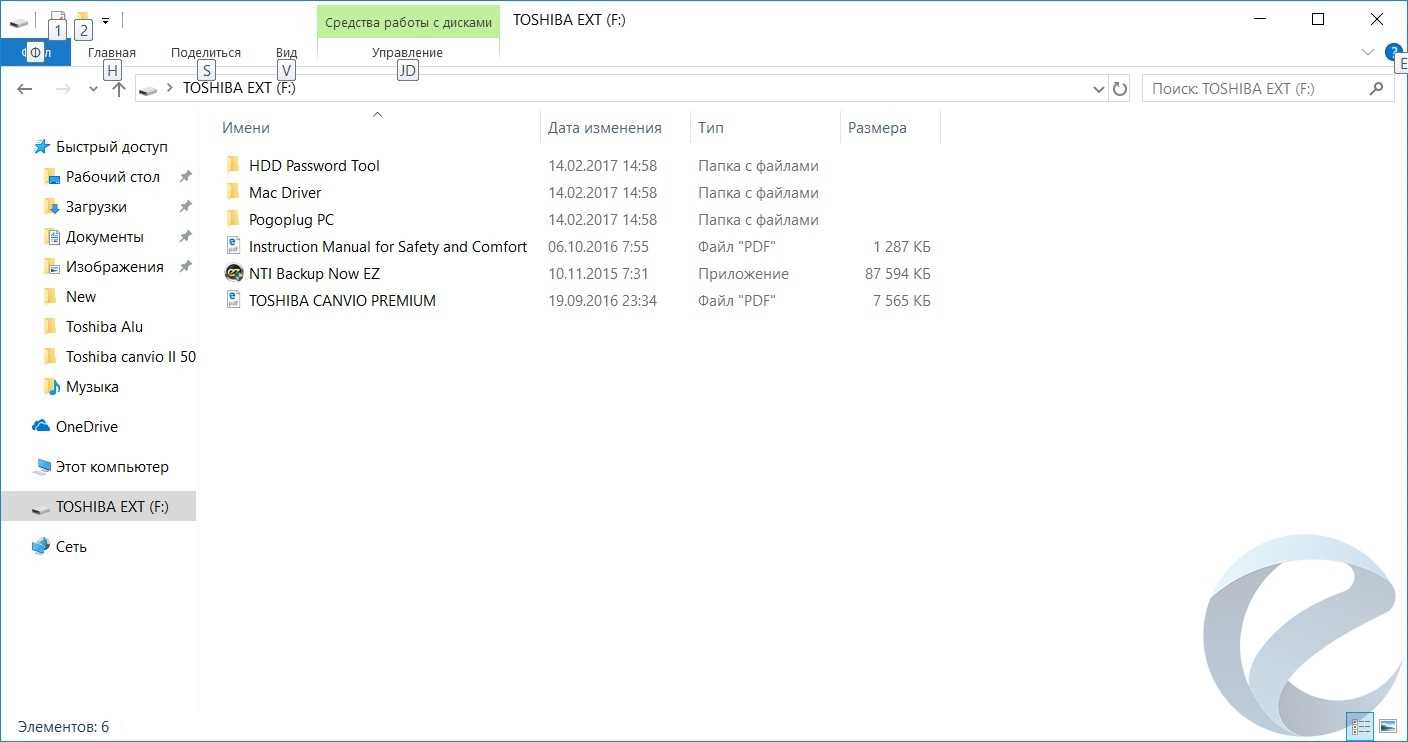Go back with the left arrow button
The height and width of the screenshot is (742, 1408).
[x=25, y=89]
